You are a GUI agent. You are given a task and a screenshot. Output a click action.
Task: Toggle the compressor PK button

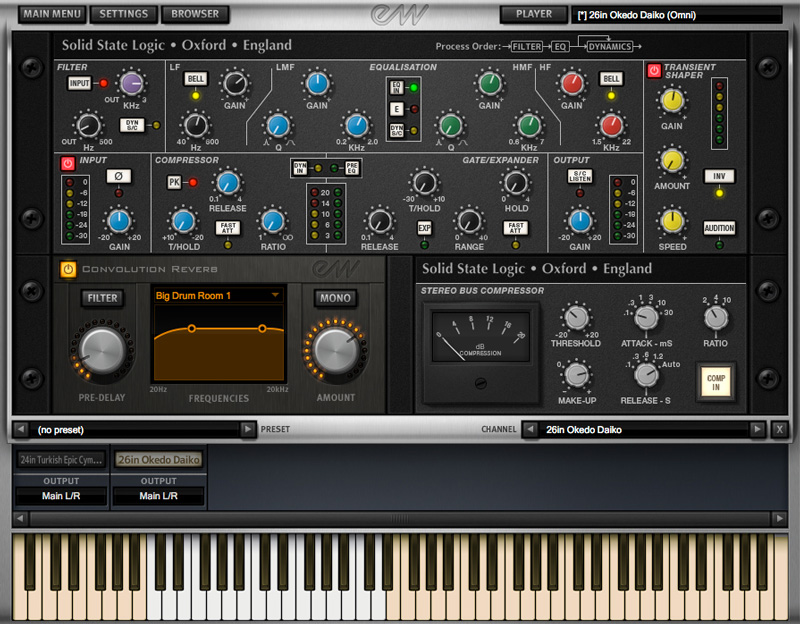pyautogui.click(x=174, y=182)
